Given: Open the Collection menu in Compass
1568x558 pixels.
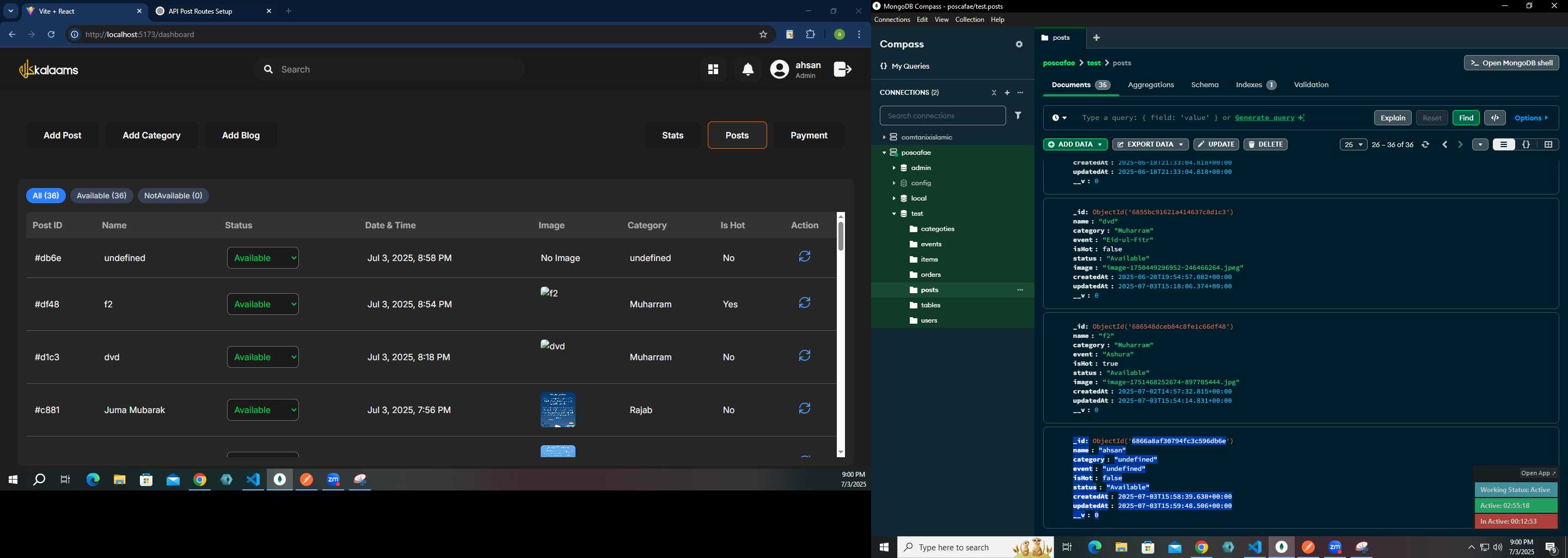Looking at the screenshot, I should point(969,20).
